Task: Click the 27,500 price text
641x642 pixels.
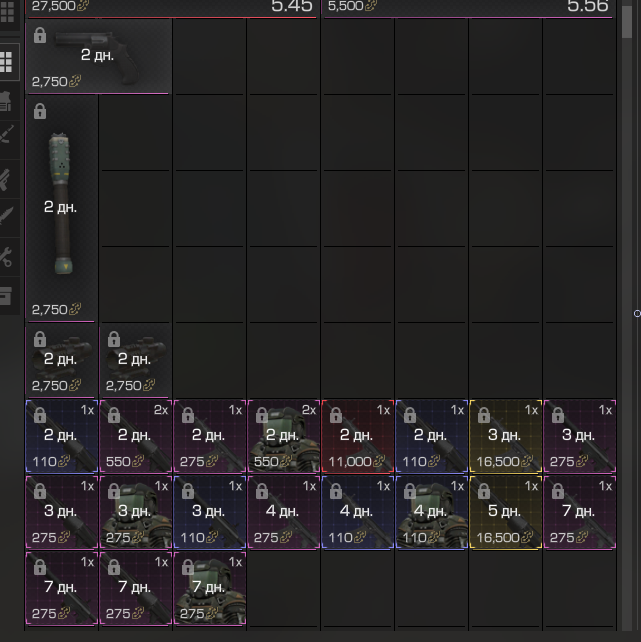Action: [x=54, y=6]
